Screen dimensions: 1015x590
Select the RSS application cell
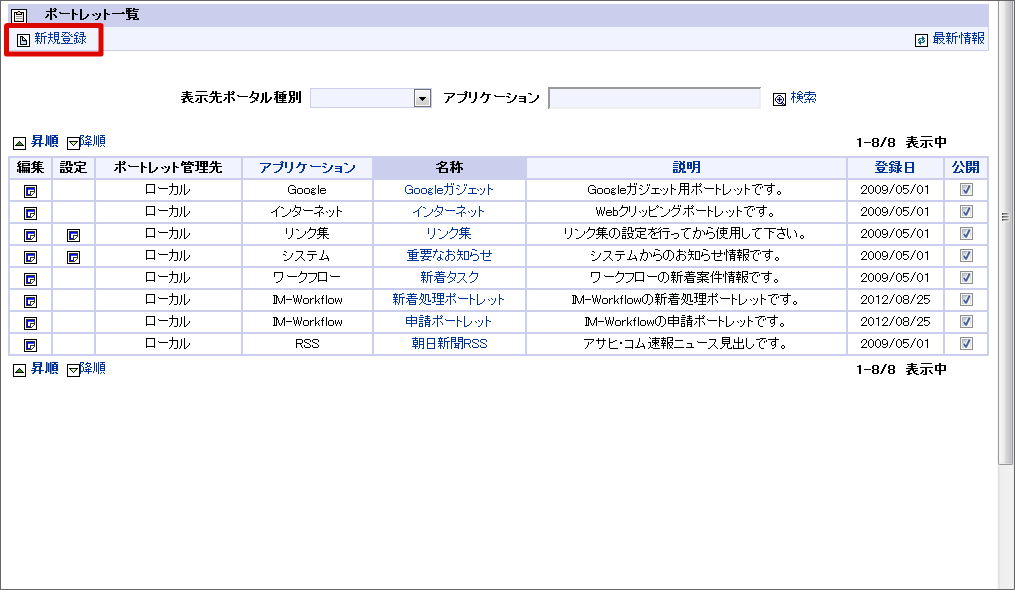(x=307, y=344)
